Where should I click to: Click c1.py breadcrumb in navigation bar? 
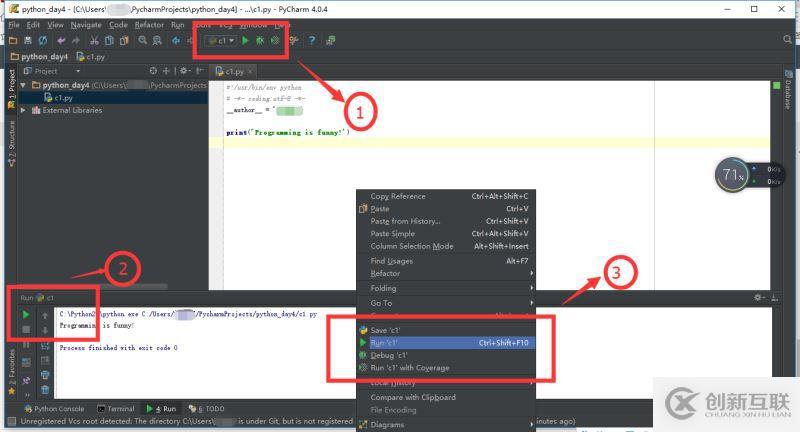click(90, 57)
